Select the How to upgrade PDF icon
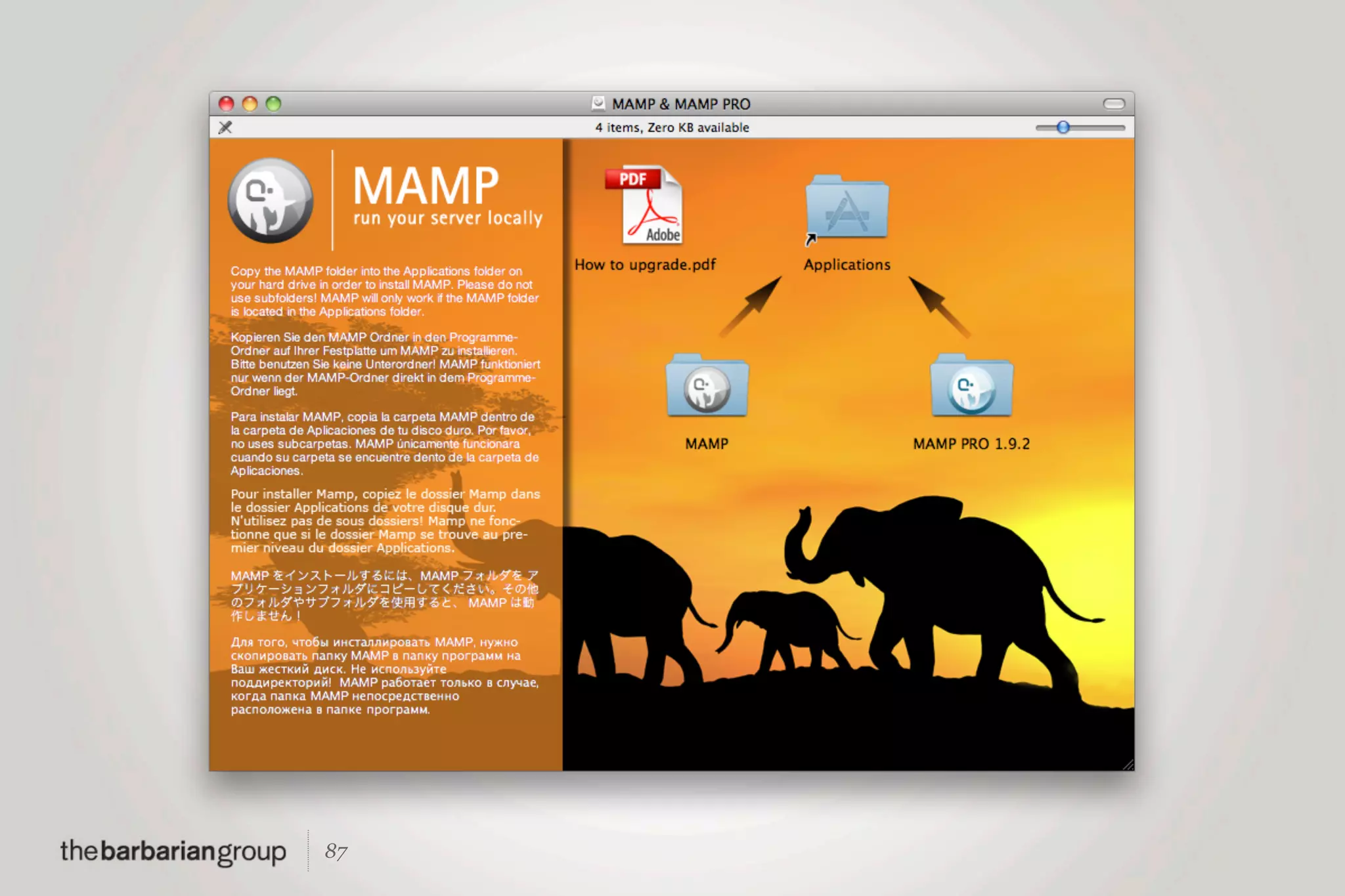This screenshot has width=1345, height=896. (644, 205)
